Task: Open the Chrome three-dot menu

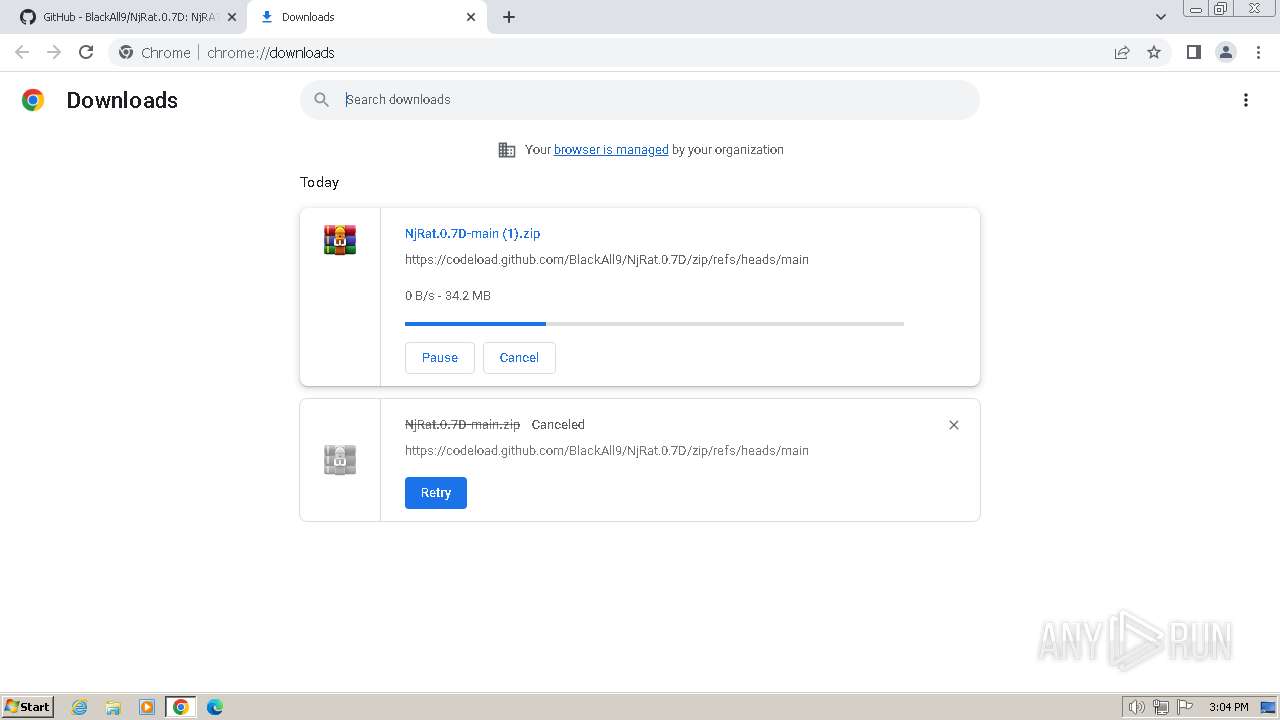Action: (1259, 52)
